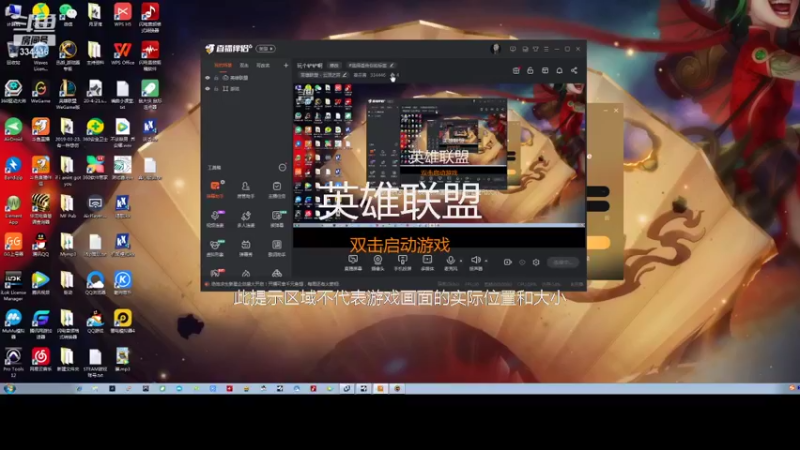The width and height of the screenshot is (800, 450).
Task: Select the 英雄联盟 source row
Action: pos(246,78)
